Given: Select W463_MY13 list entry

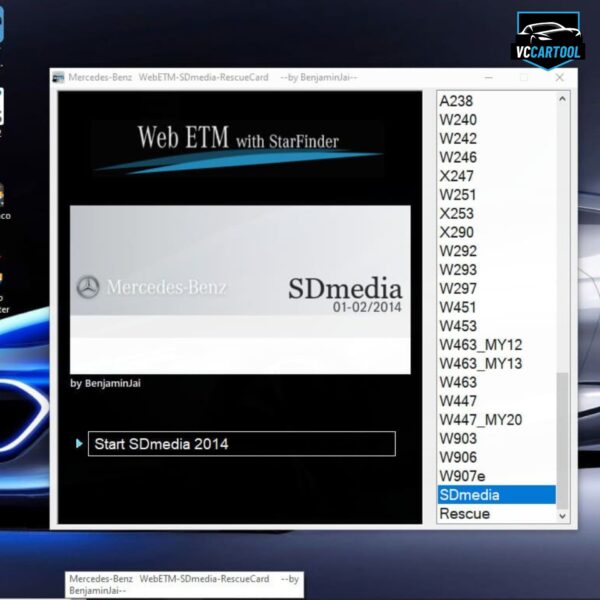Looking at the screenshot, I should (x=496, y=364).
